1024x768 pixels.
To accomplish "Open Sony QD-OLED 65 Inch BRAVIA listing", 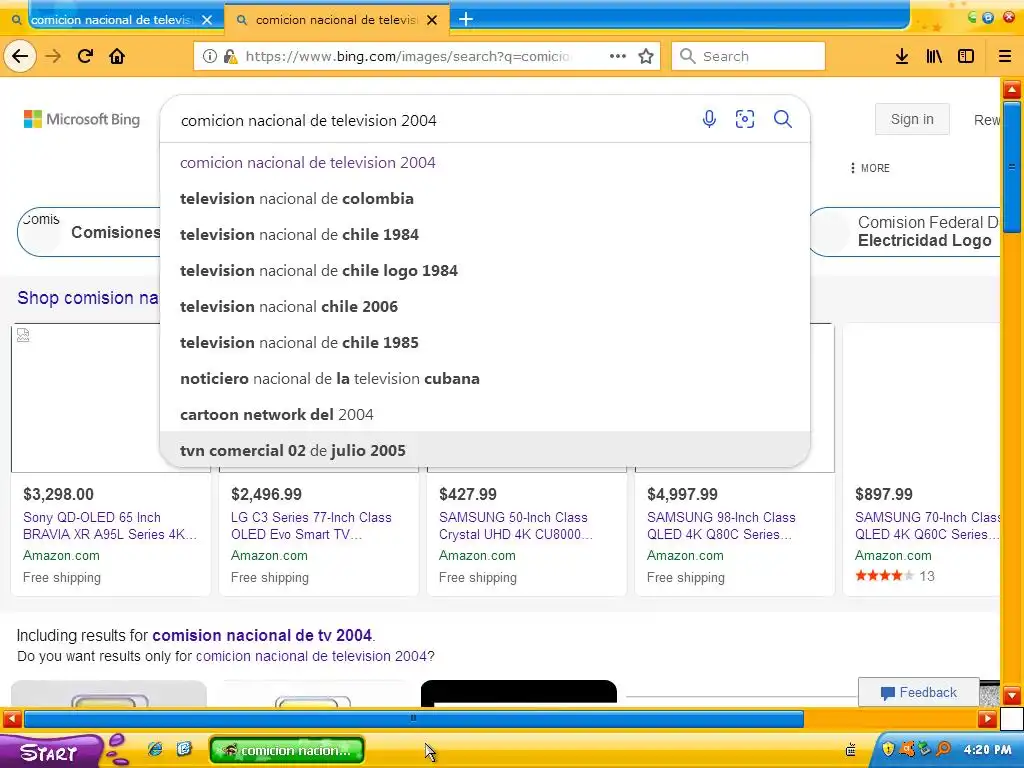I will [x=110, y=526].
